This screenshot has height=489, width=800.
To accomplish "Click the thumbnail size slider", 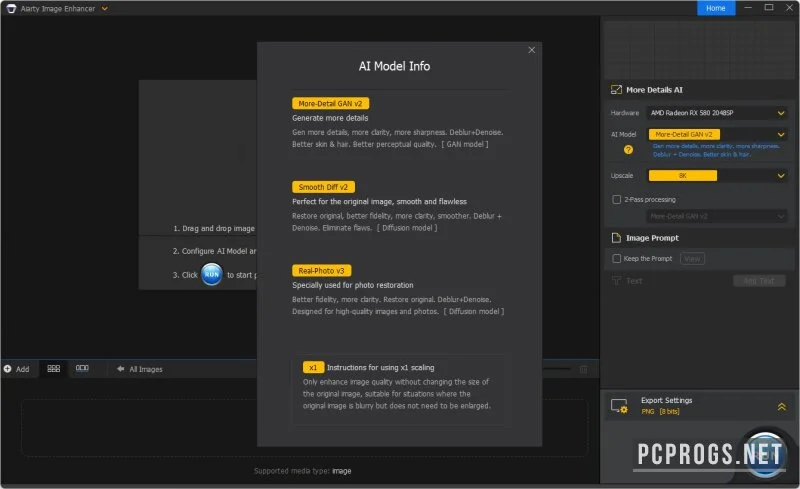I will pyautogui.click(x=556, y=369).
